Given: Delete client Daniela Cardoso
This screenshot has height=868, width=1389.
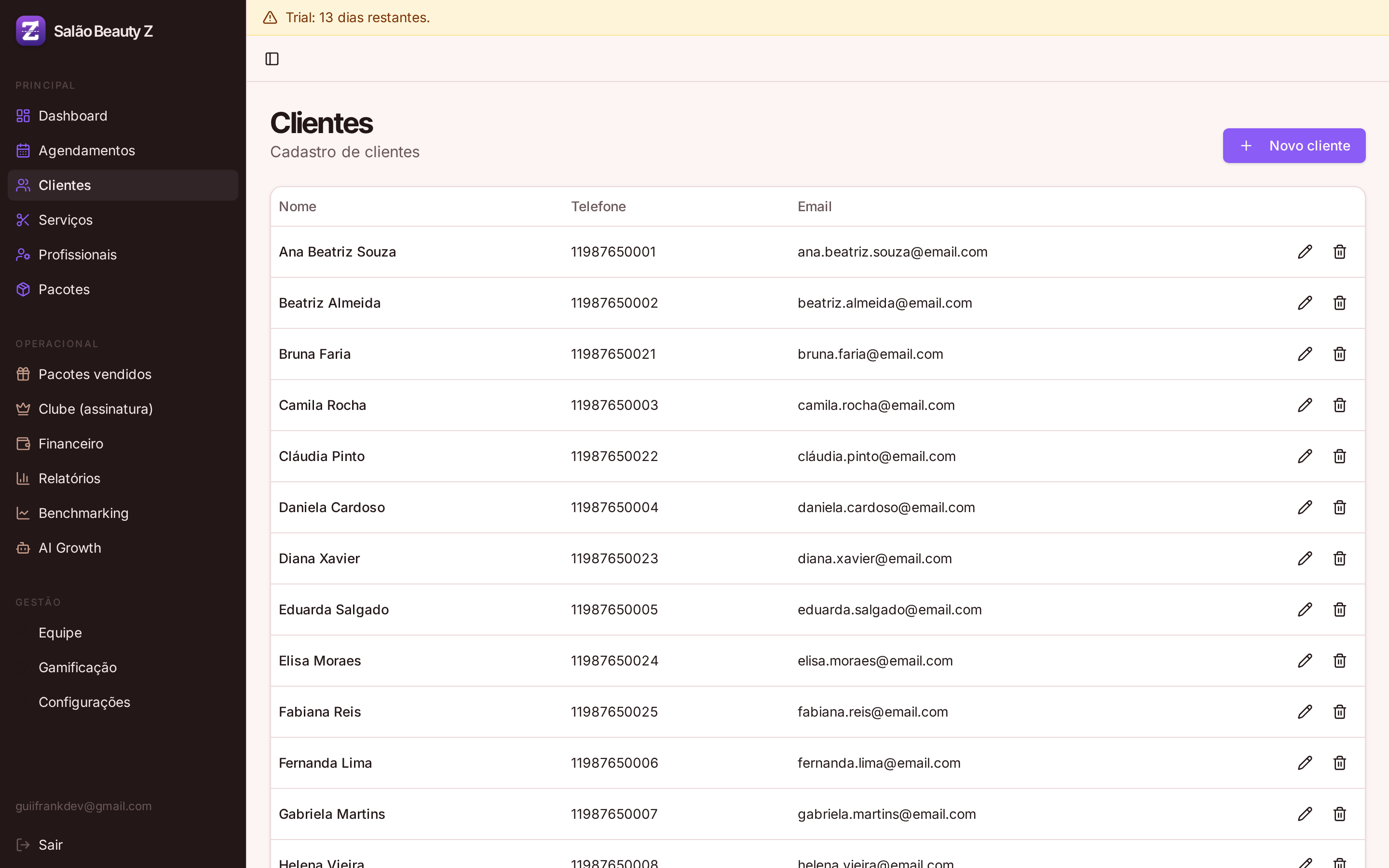Looking at the screenshot, I should pos(1340,507).
